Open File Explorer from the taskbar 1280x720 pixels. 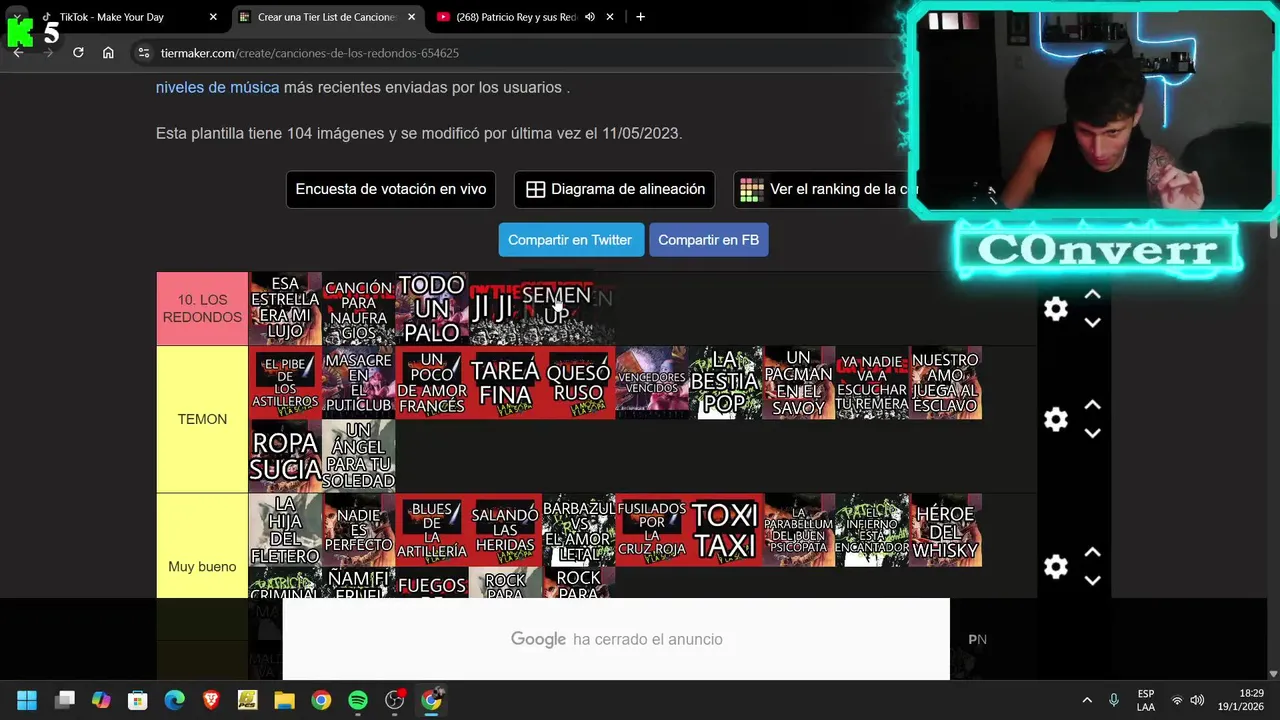284,700
